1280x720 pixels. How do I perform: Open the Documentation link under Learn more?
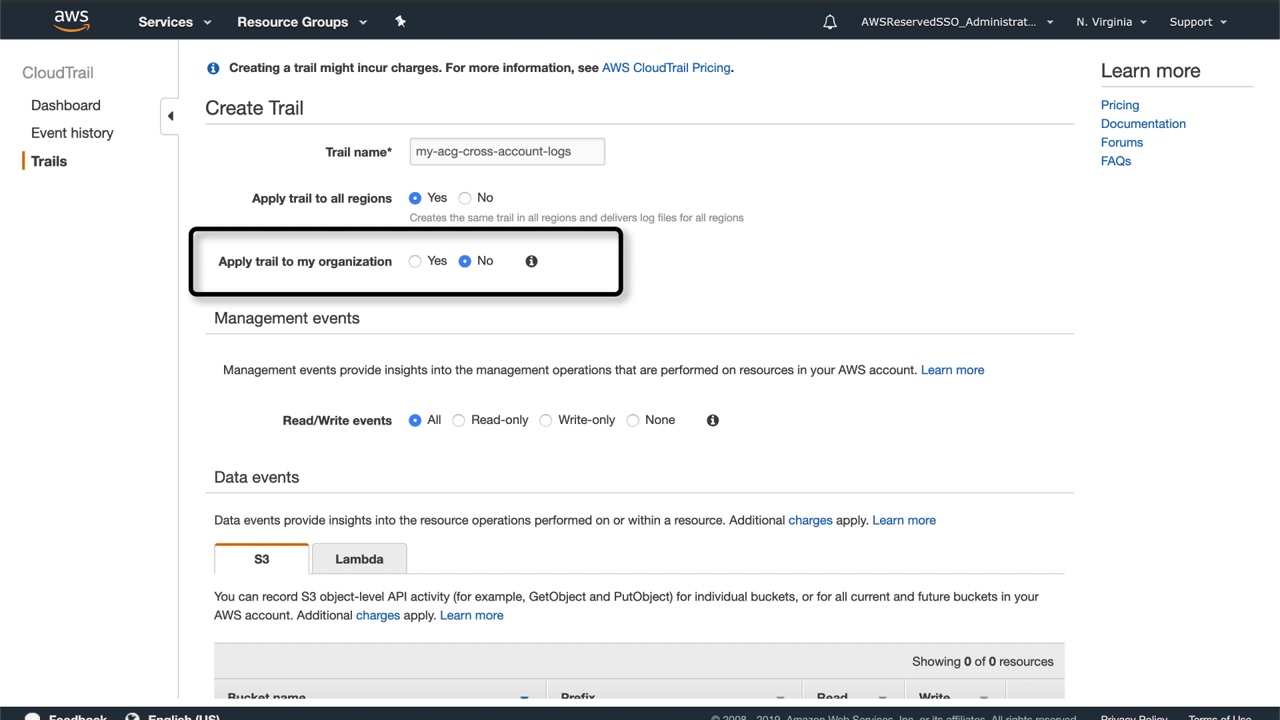[x=1143, y=124]
